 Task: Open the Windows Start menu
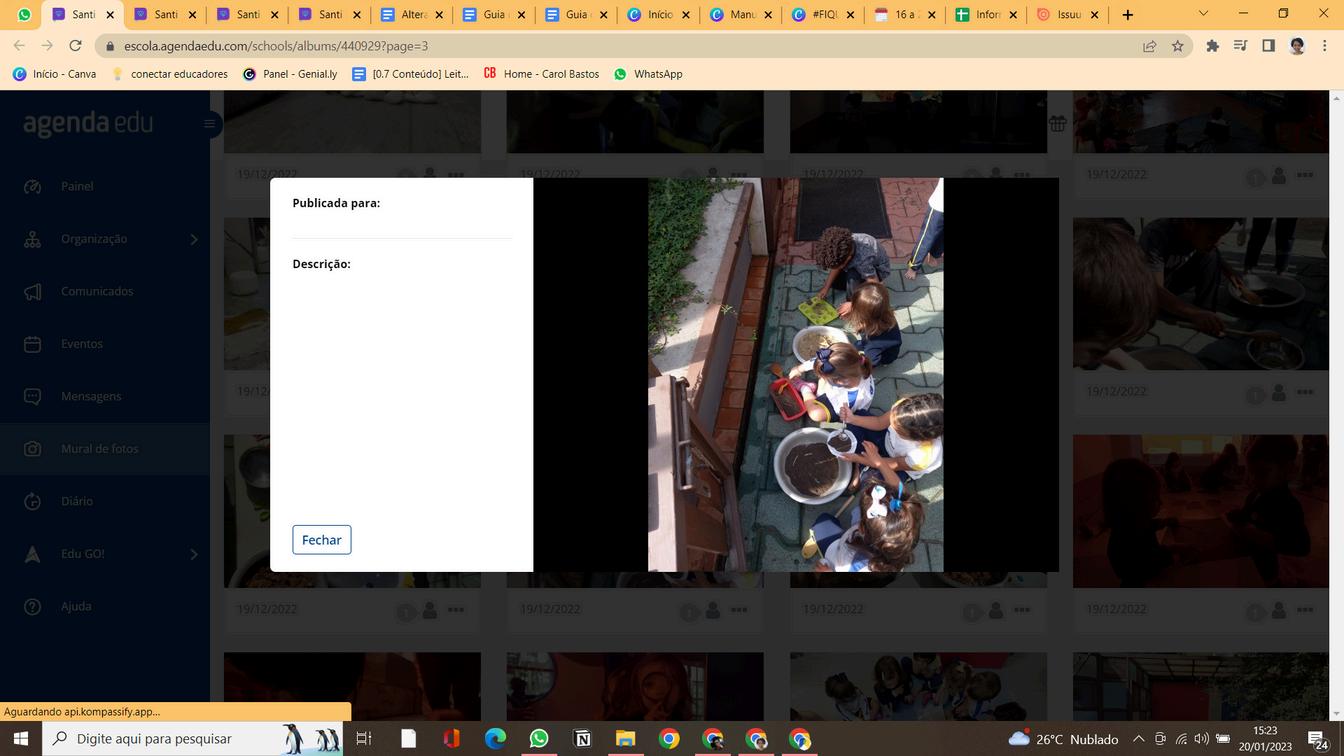[x=20, y=739]
